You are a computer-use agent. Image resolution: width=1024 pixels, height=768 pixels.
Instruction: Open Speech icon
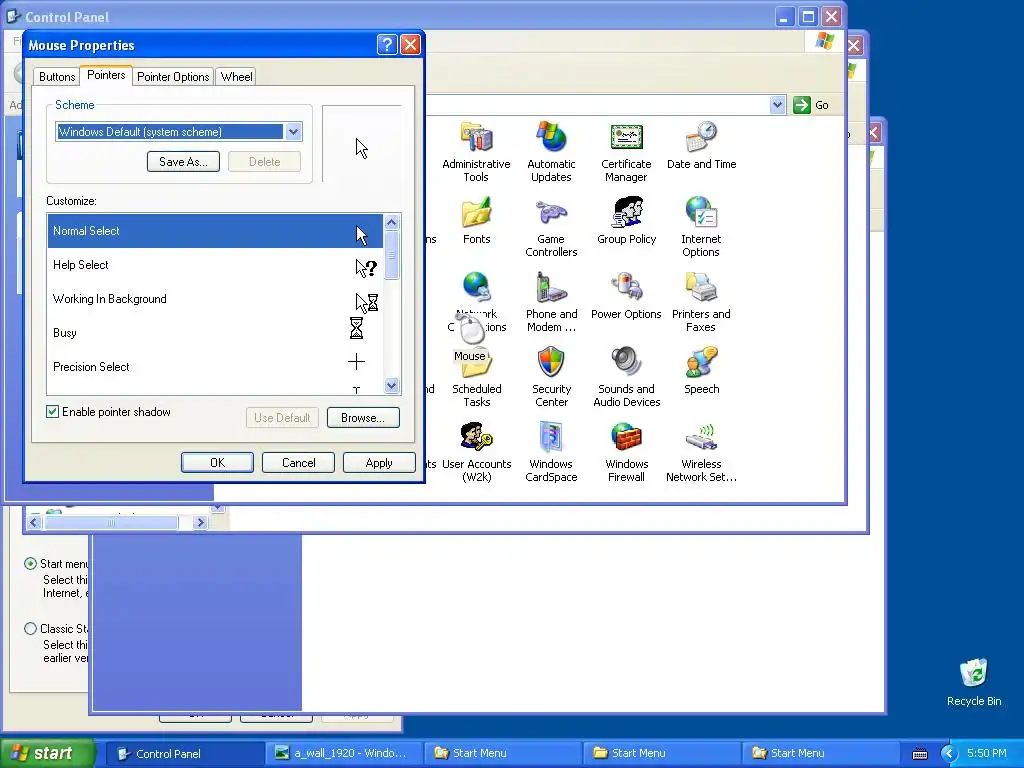[701, 363]
